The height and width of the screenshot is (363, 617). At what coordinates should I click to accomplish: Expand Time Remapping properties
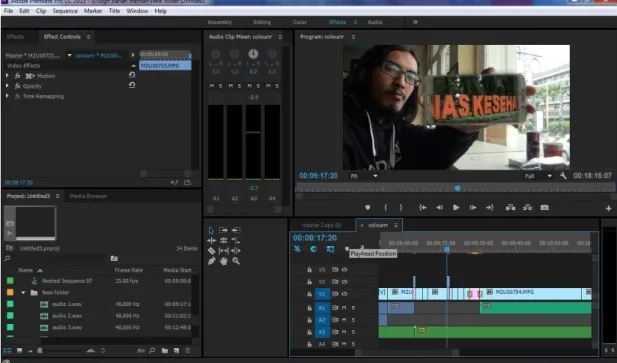point(7,96)
